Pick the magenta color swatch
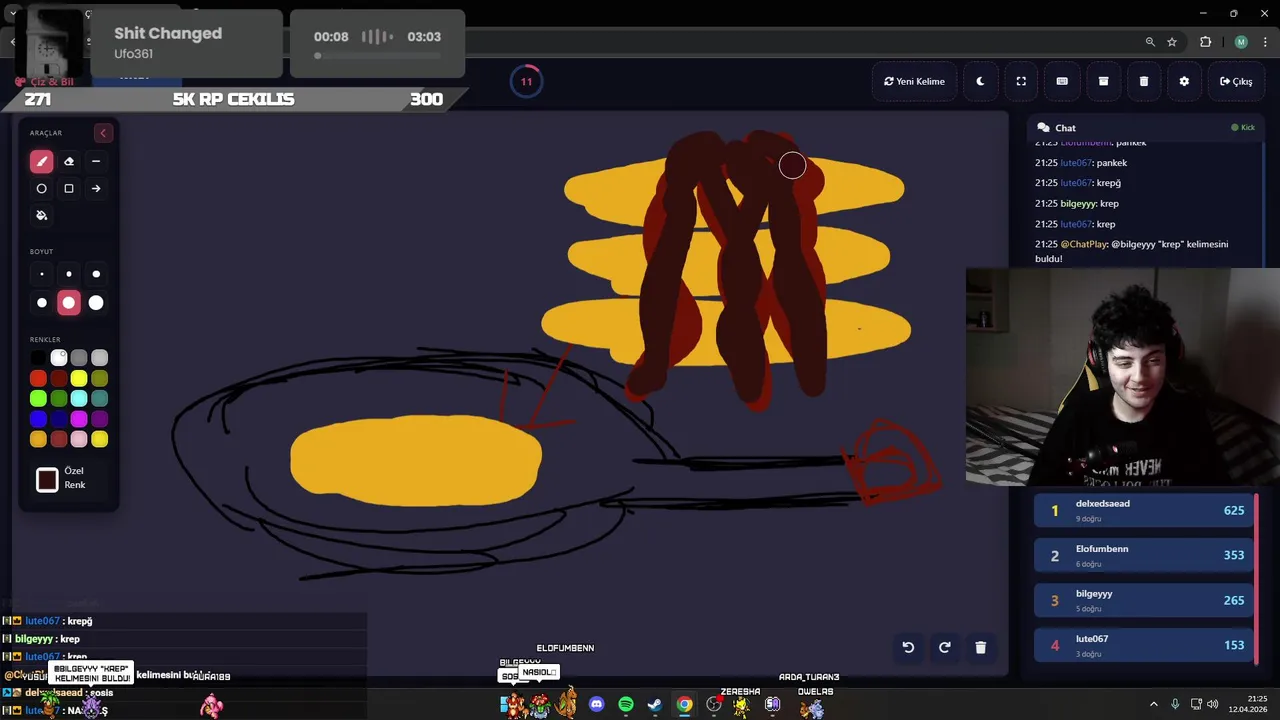The height and width of the screenshot is (720, 1280). click(79, 419)
